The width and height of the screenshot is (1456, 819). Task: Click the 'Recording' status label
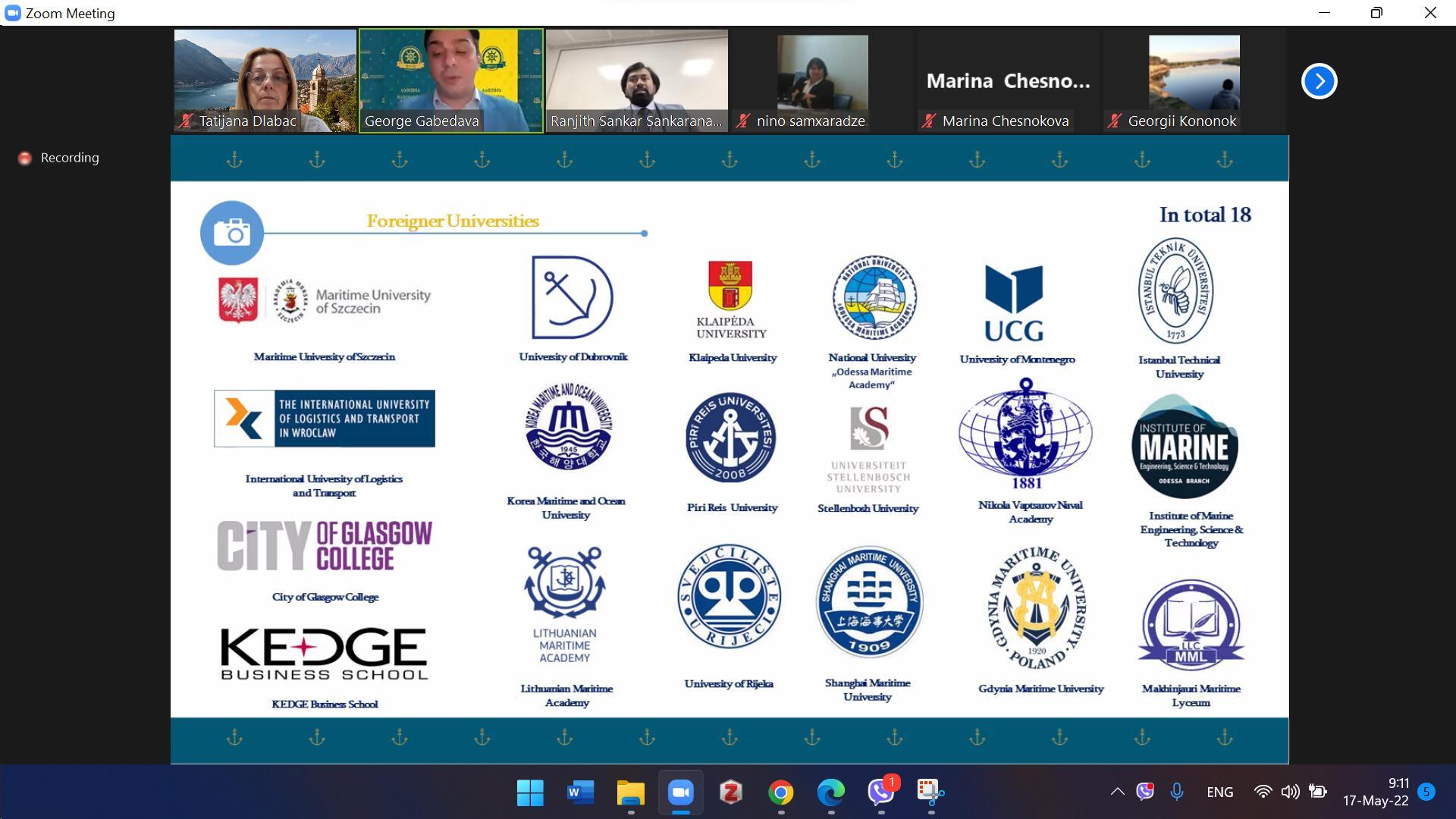click(70, 158)
